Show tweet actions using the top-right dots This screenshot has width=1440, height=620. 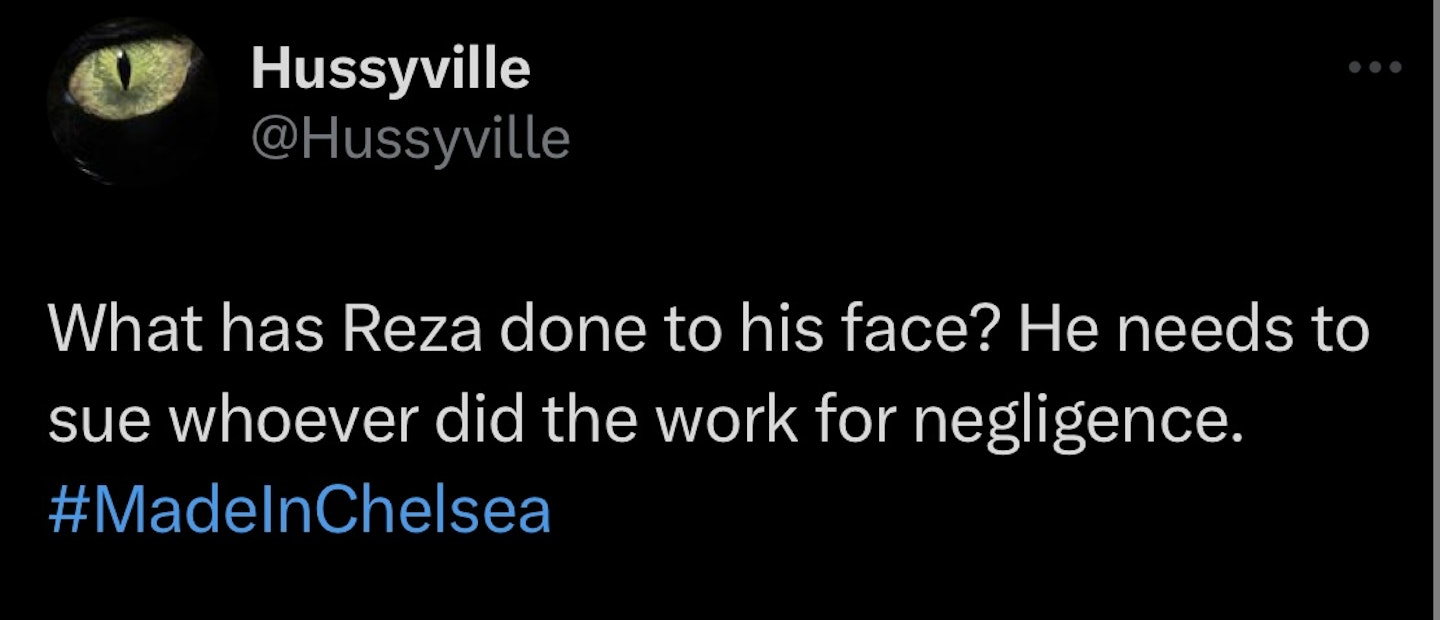click(x=1375, y=68)
